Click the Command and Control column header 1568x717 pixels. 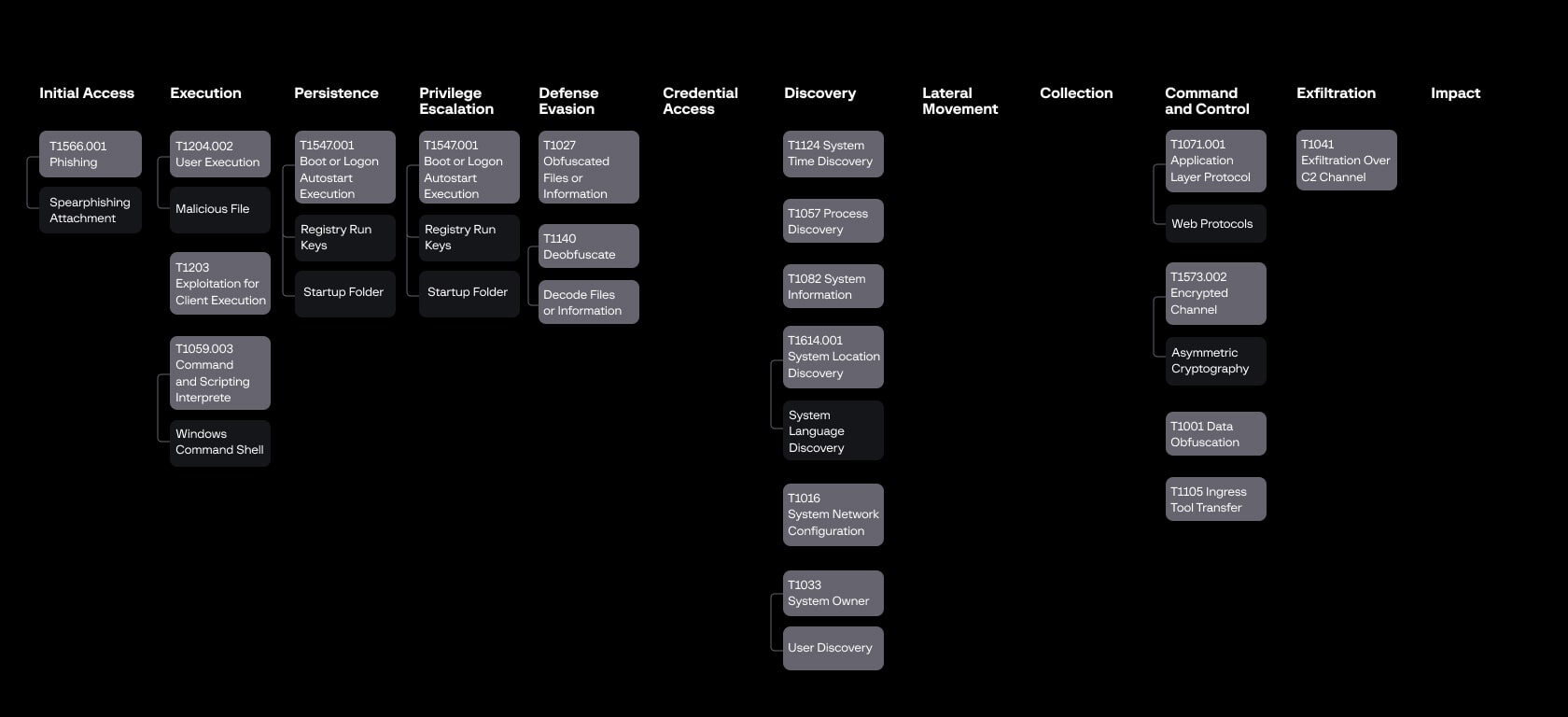[x=1207, y=101]
